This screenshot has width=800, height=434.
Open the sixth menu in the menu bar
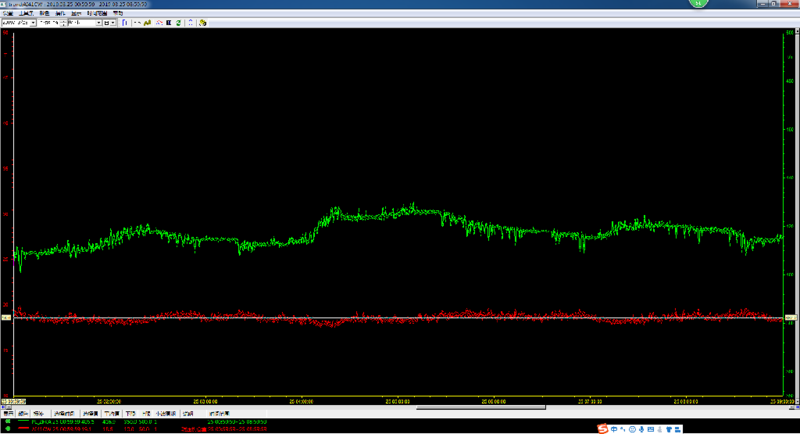click(97, 13)
